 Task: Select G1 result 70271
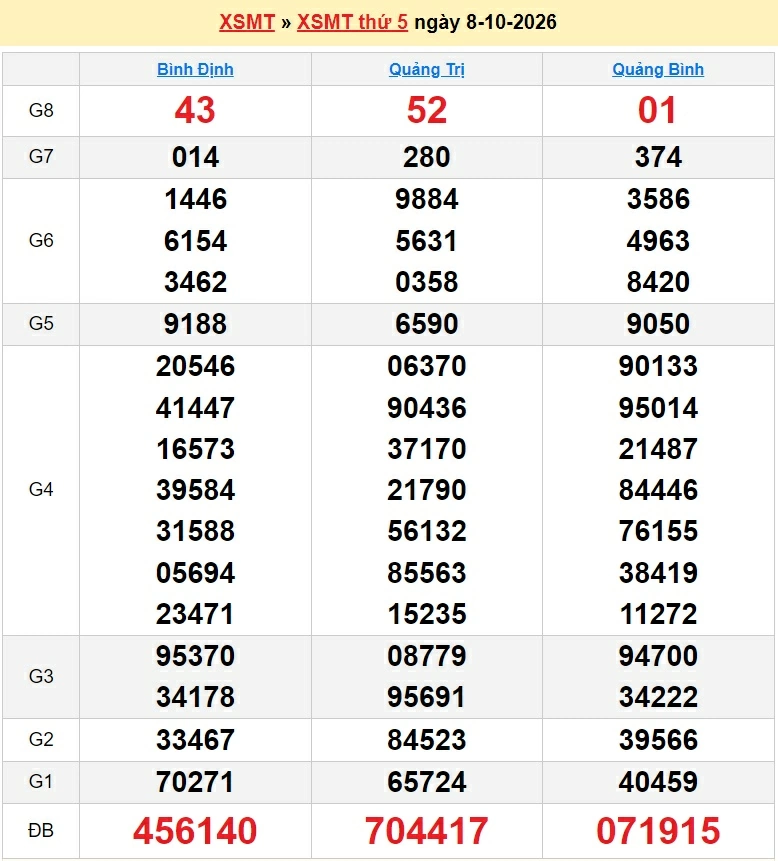(x=195, y=781)
